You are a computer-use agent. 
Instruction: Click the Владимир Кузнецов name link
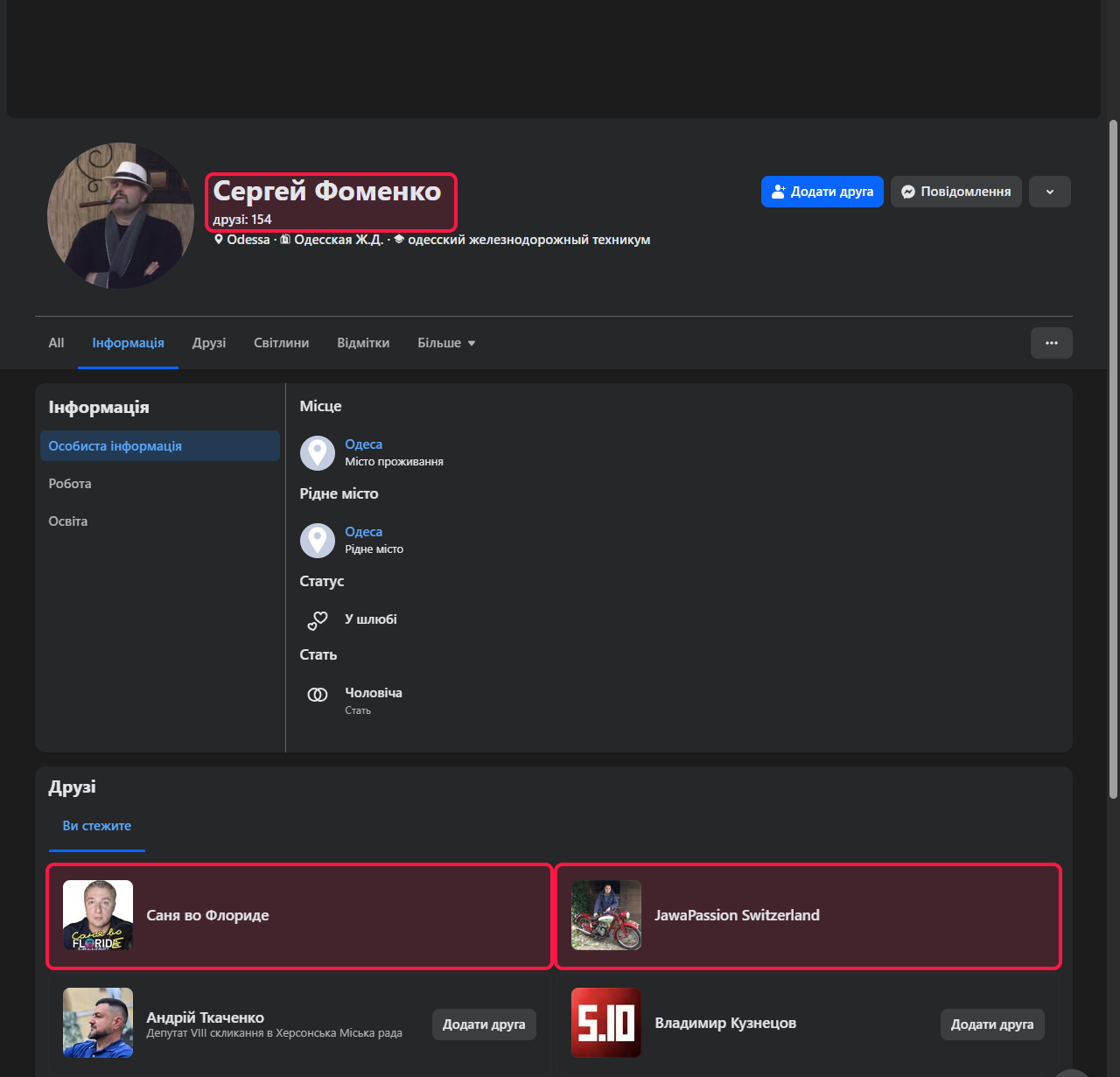(x=726, y=1023)
